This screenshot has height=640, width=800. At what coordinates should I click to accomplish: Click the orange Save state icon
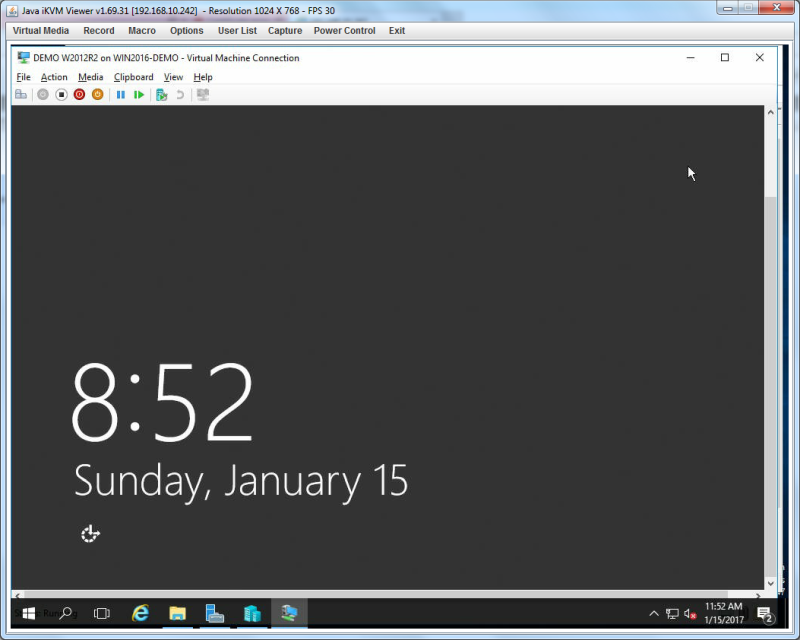pyautogui.click(x=97, y=94)
